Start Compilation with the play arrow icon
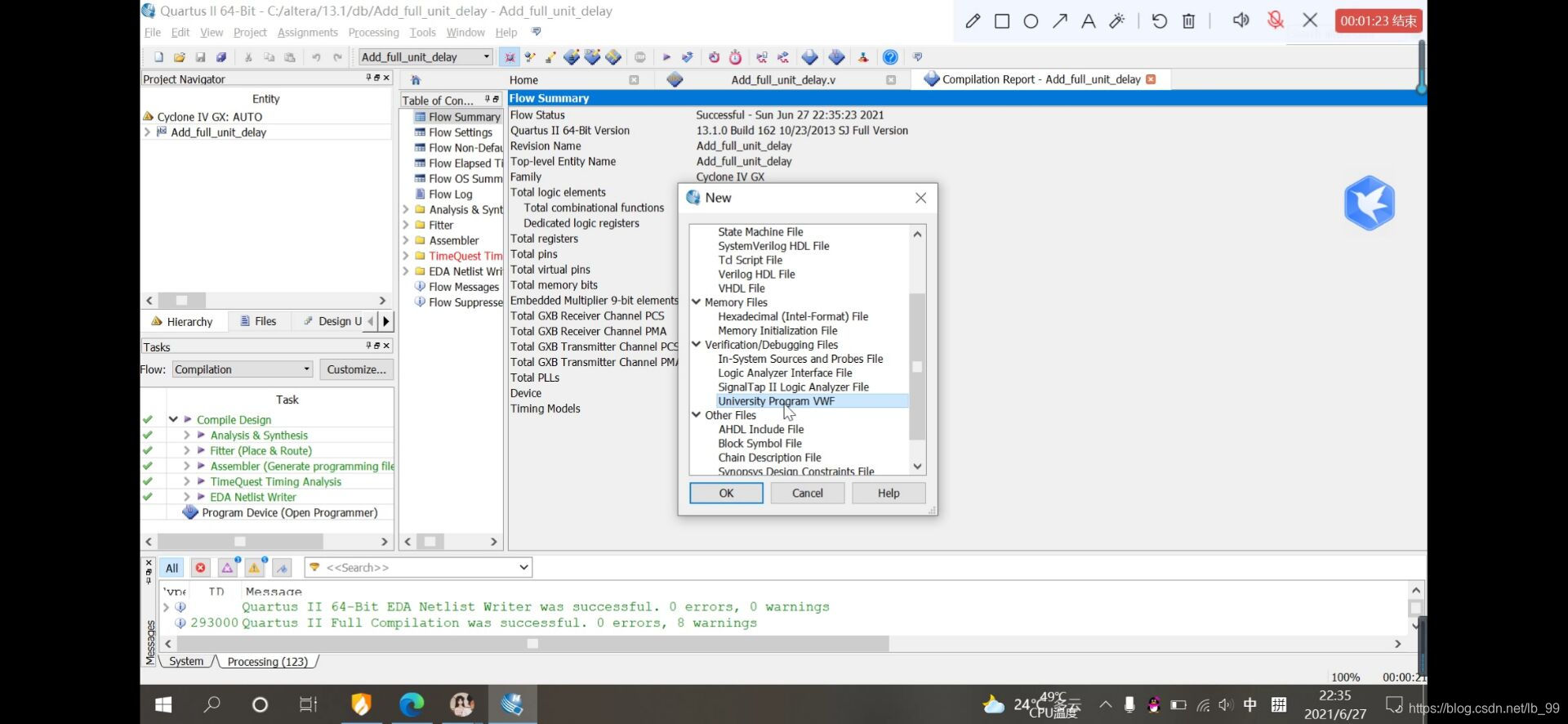Viewport: 1568px width, 724px height. click(x=666, y=57)
